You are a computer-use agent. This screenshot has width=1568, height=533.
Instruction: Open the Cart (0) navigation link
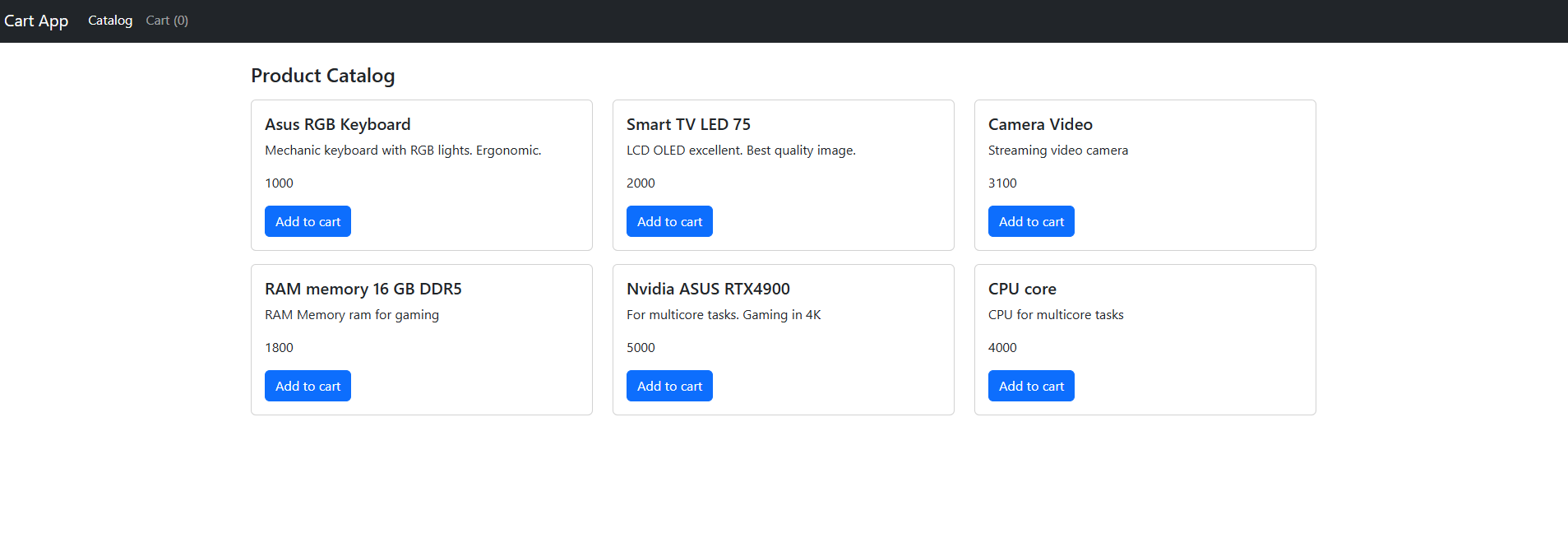coord(167,21)
